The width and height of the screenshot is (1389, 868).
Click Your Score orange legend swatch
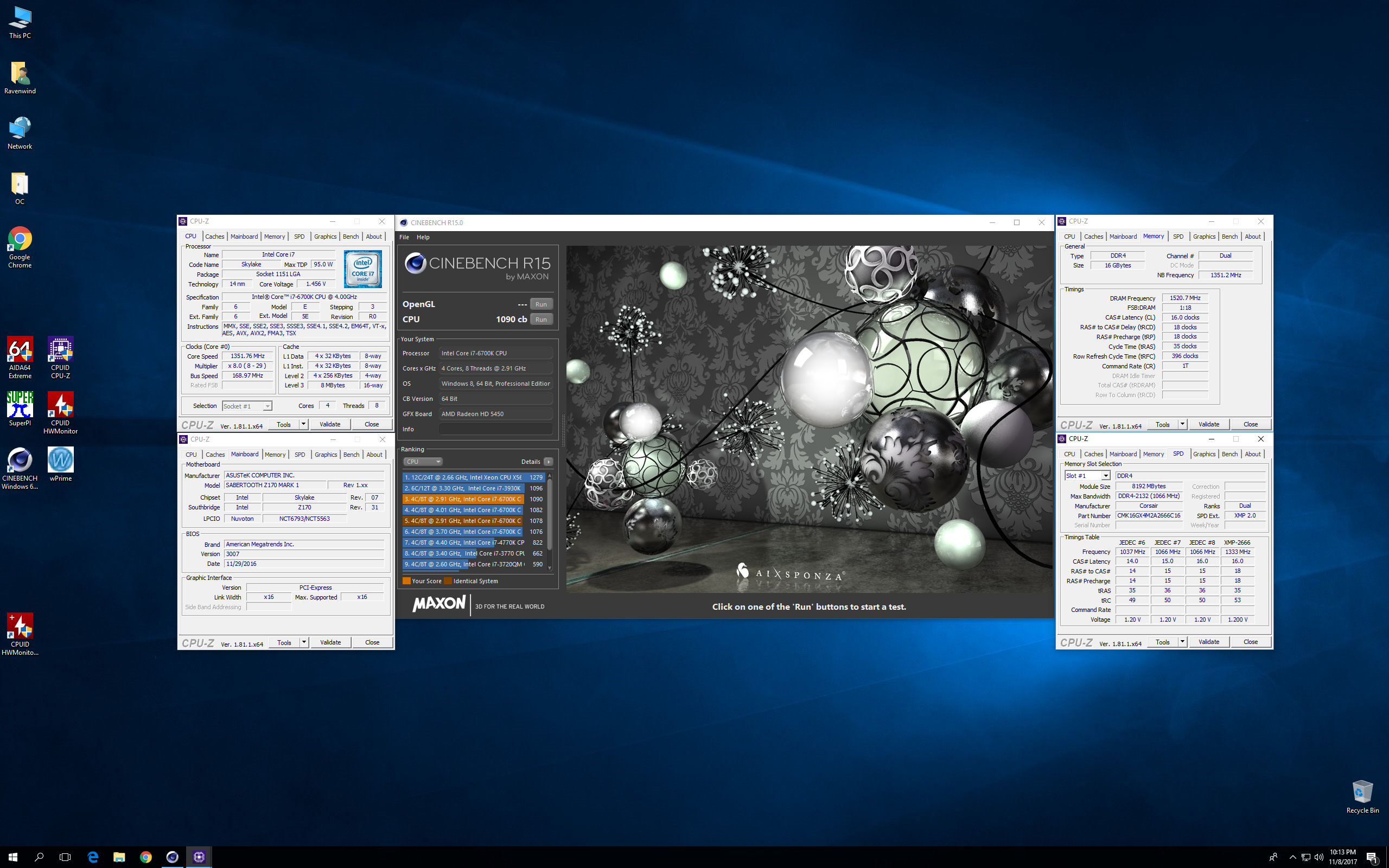click(x=406, y=581)
